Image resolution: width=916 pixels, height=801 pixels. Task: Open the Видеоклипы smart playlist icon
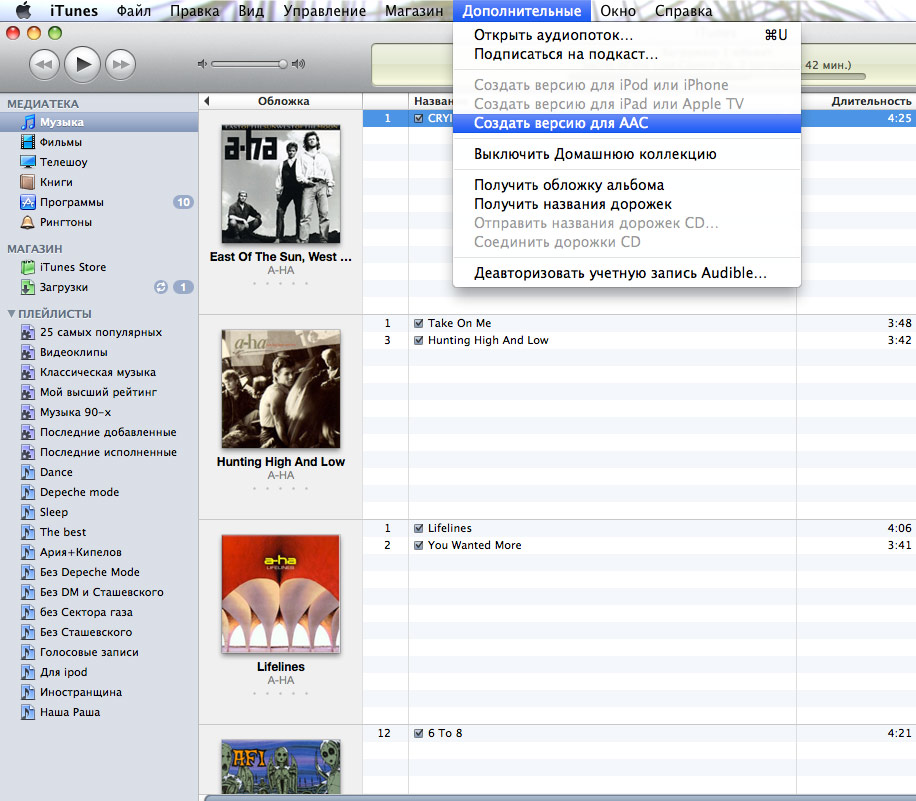27,352
